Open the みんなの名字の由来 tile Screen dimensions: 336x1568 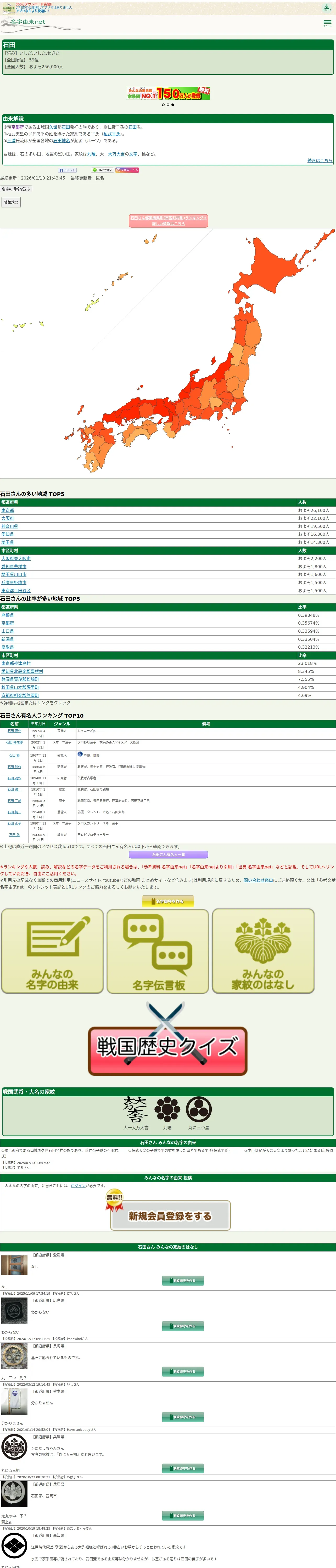pos(52,952)
